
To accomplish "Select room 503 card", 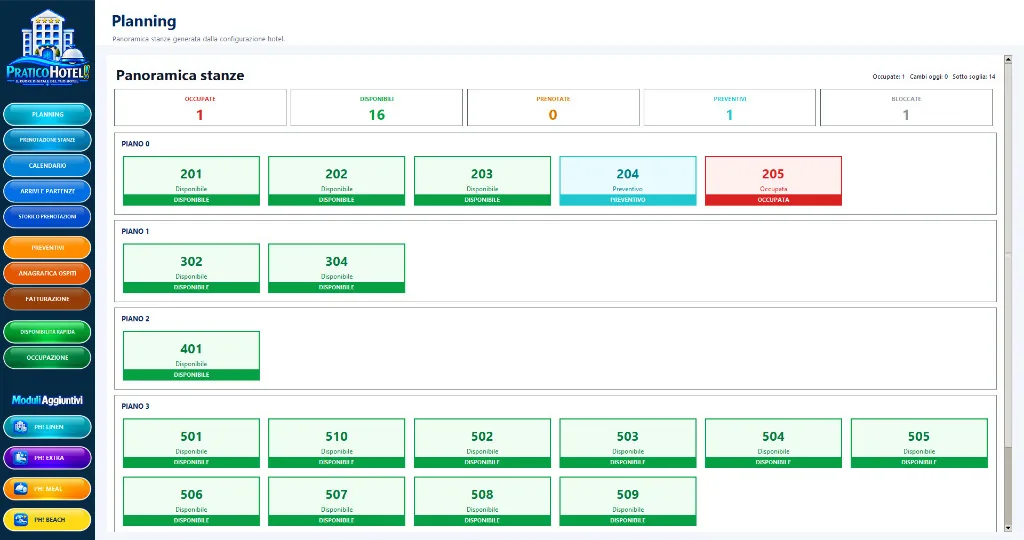I will click(628, 443).
